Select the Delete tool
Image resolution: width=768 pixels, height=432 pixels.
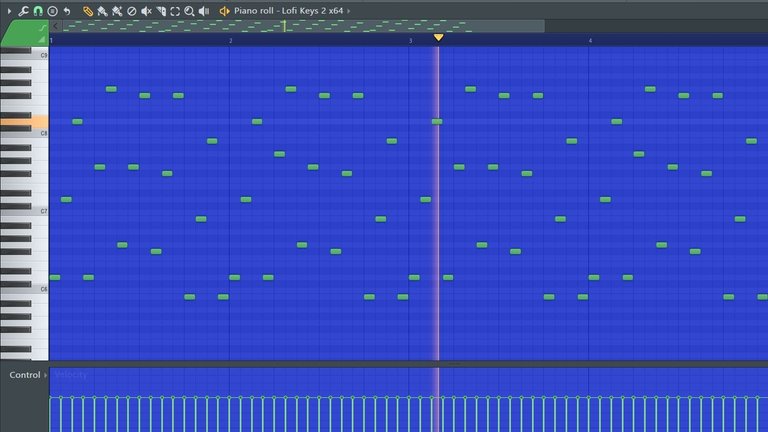point(131,11)
